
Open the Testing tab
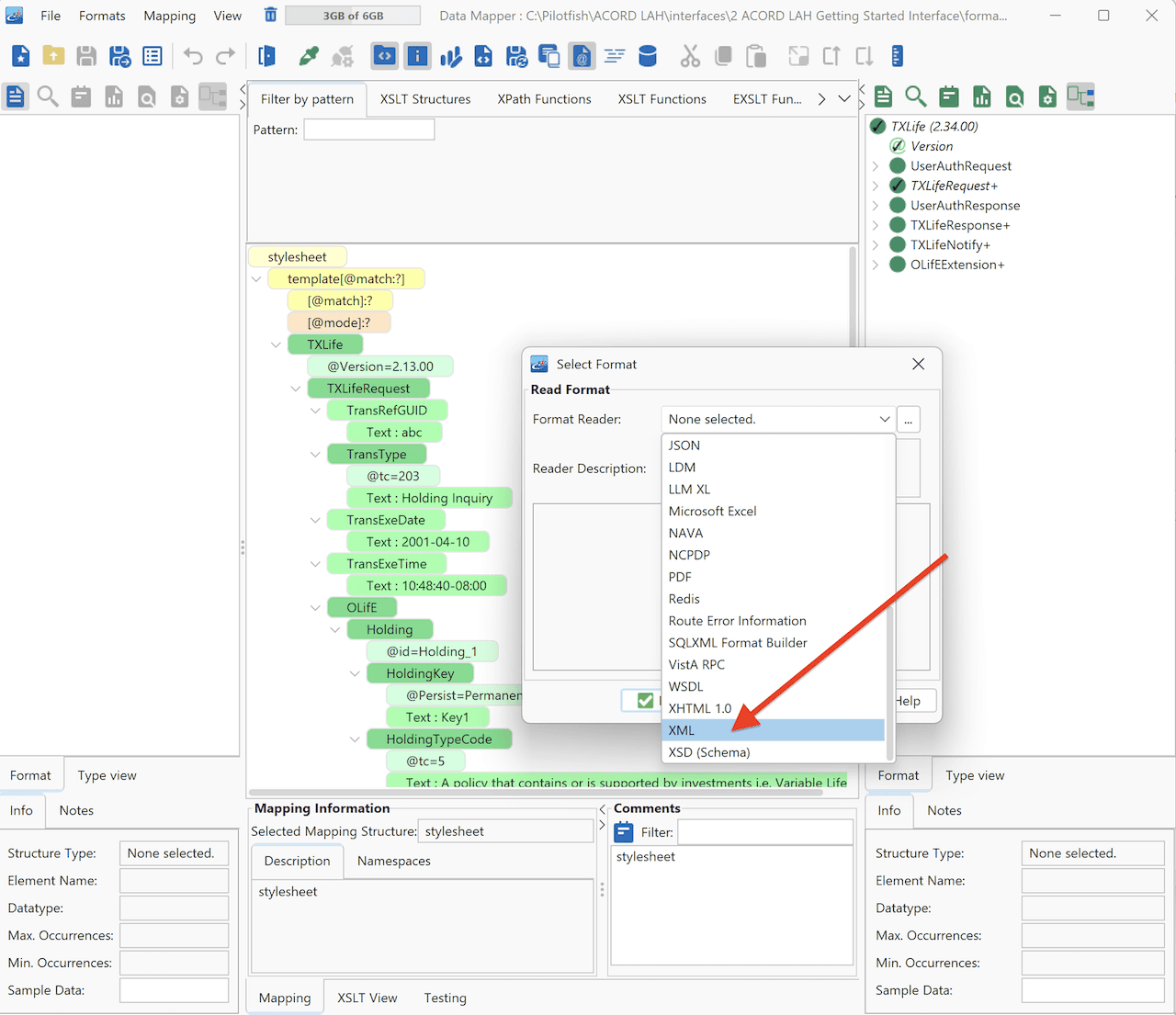(x=446, y=998)
